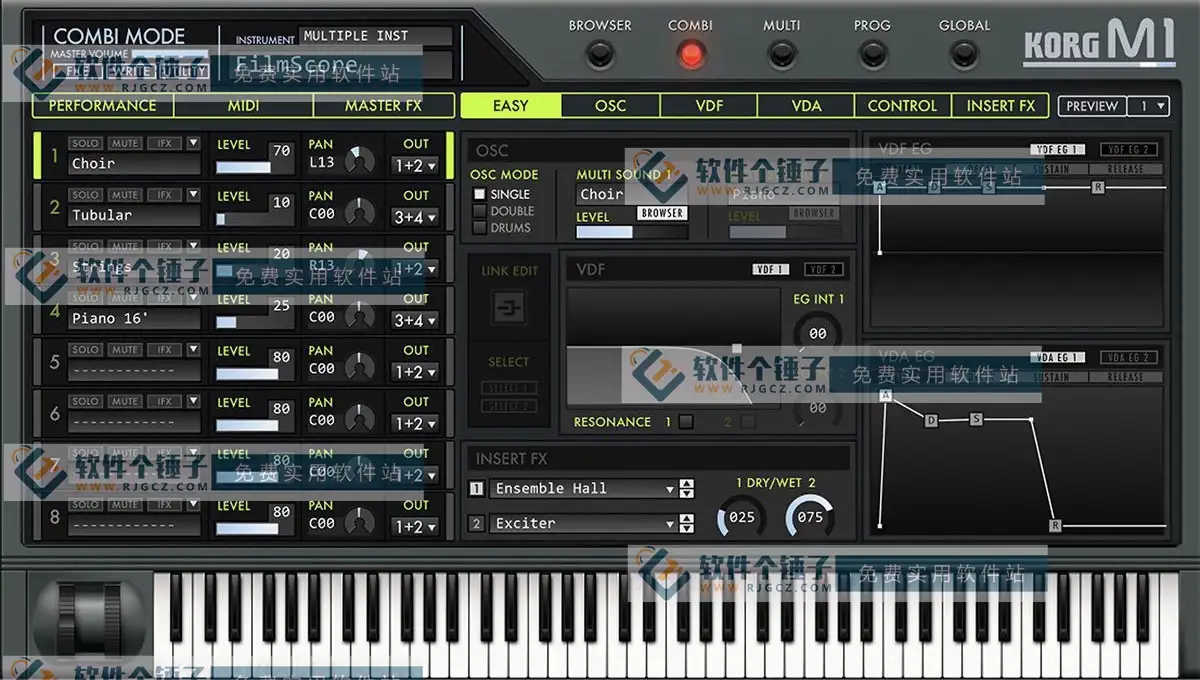The height and width of the screenshot is (680, 1200).
Task: Open OUT dropdown for timbre 1
Action: pyautogui.click(x=416, y=166)
